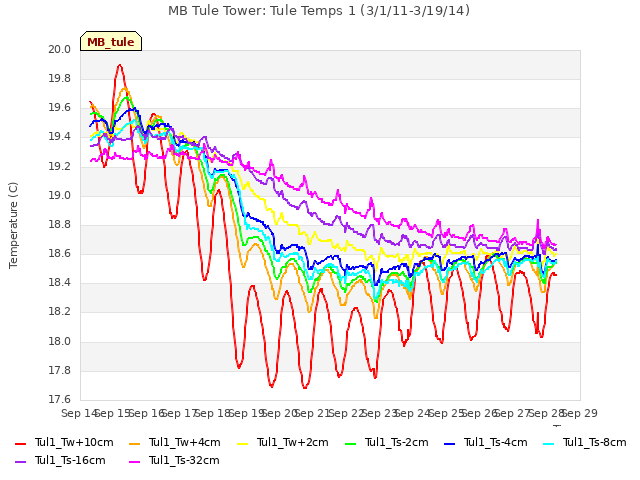This screenshot has height=480, width=640.
Task: Click the 18.6 y-axis tick label
Action: tap(60, 254)
